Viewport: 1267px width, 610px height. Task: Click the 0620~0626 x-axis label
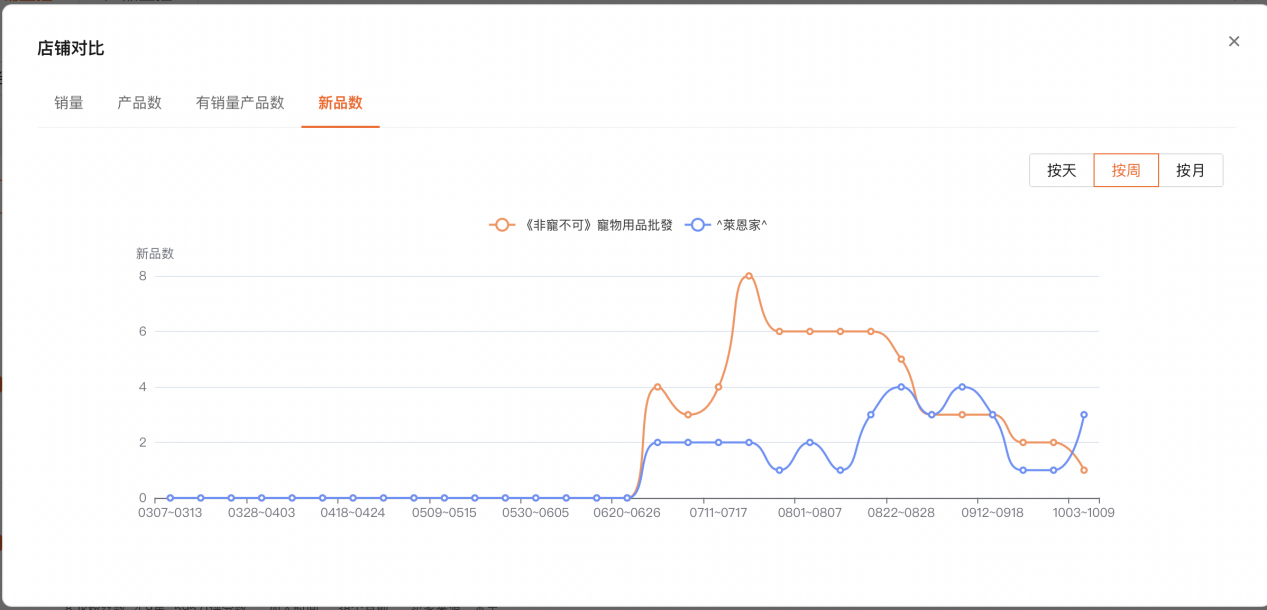[x=627, y=513]
